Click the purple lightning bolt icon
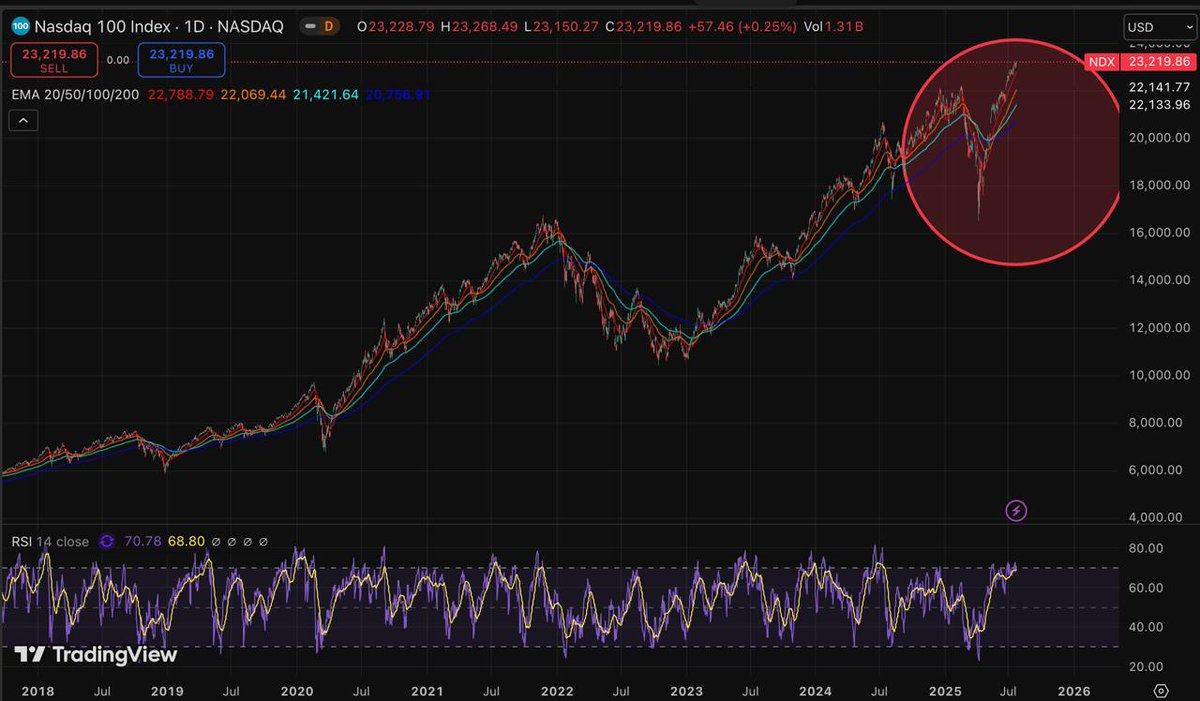 [x=1016, y=511]
